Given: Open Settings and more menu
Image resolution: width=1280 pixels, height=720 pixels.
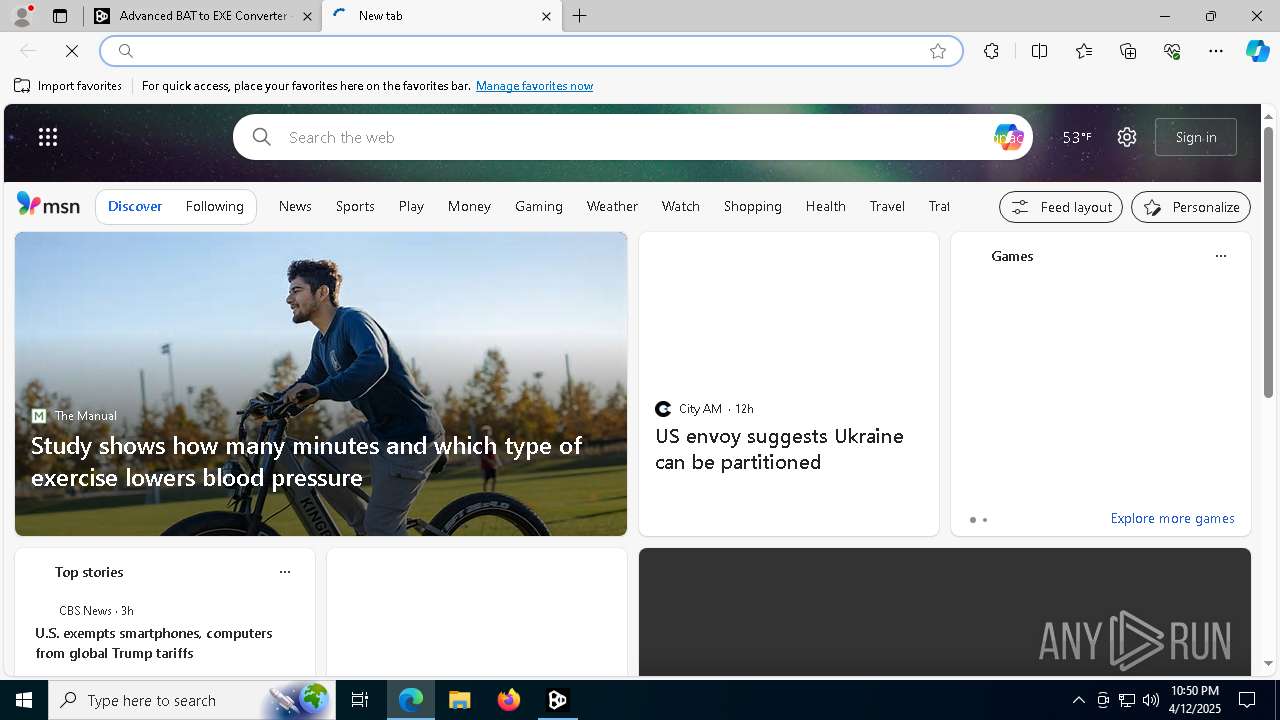Looking at the screenshot, I should click(1216, 51).
